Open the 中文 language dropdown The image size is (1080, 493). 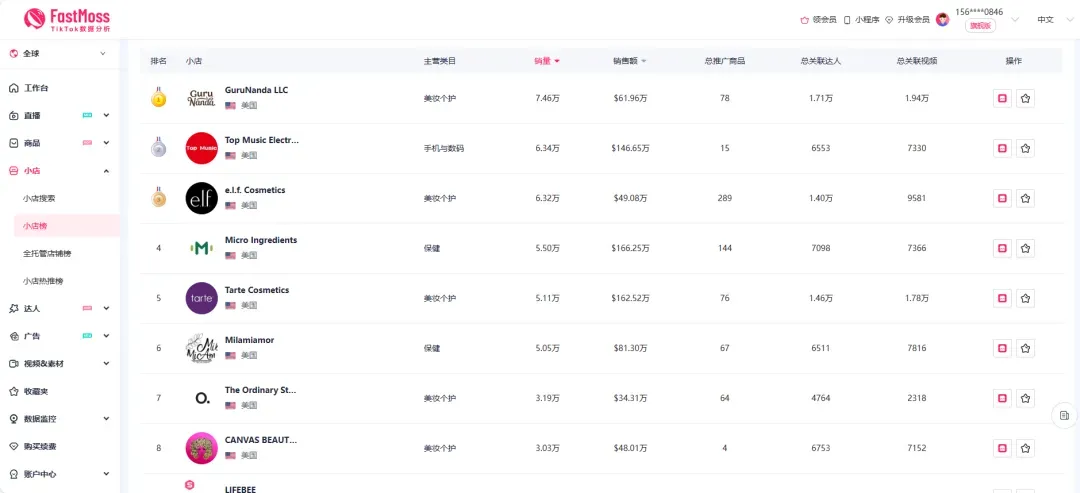[1045, 20]
